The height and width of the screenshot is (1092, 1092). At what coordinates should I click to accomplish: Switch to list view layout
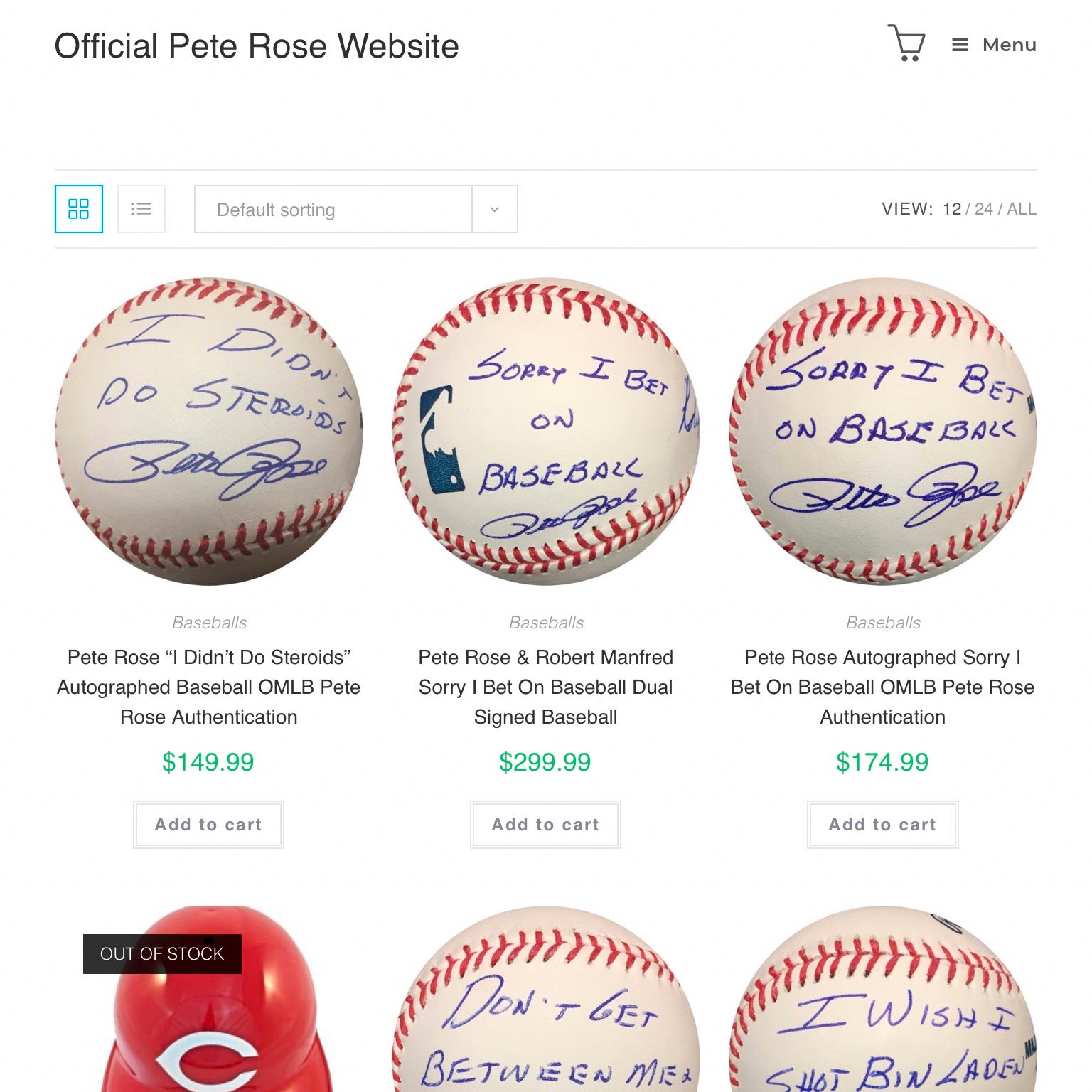point(141,209)
